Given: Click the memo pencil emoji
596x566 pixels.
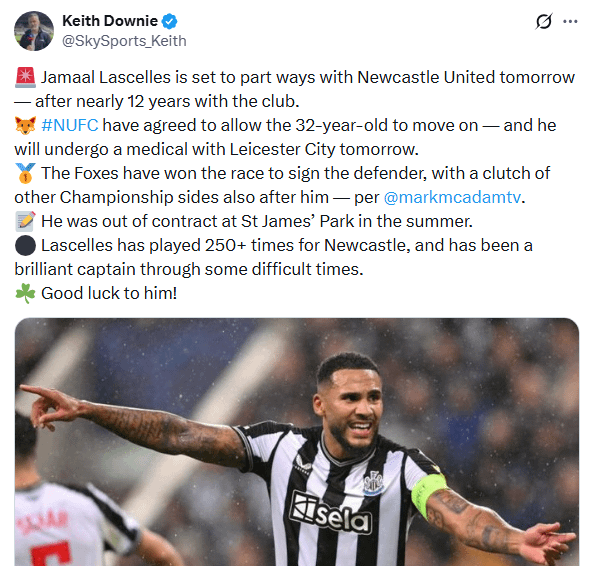Looking at the screenshot, I should coord(25,221).
